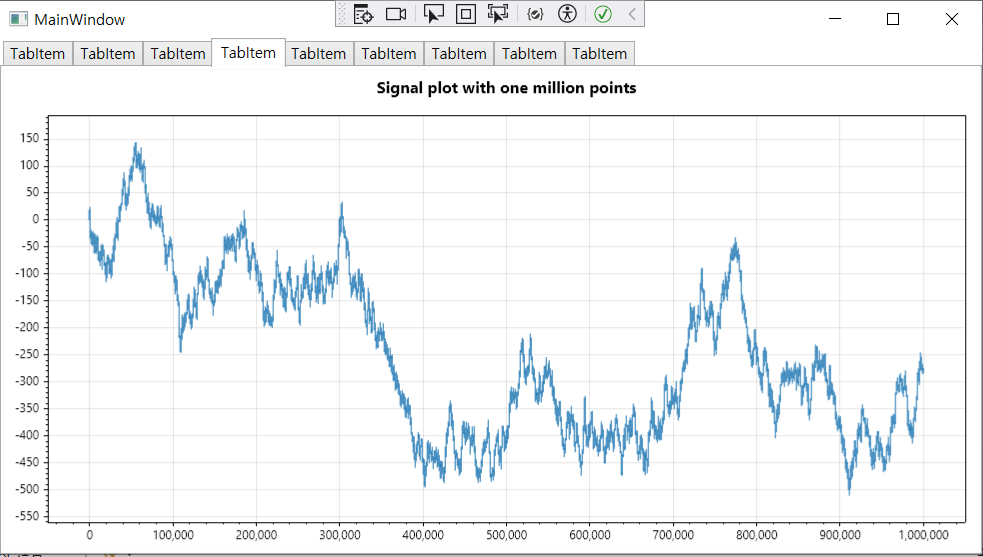Switch to the first TabItem tab

click(x=38, y=54)
